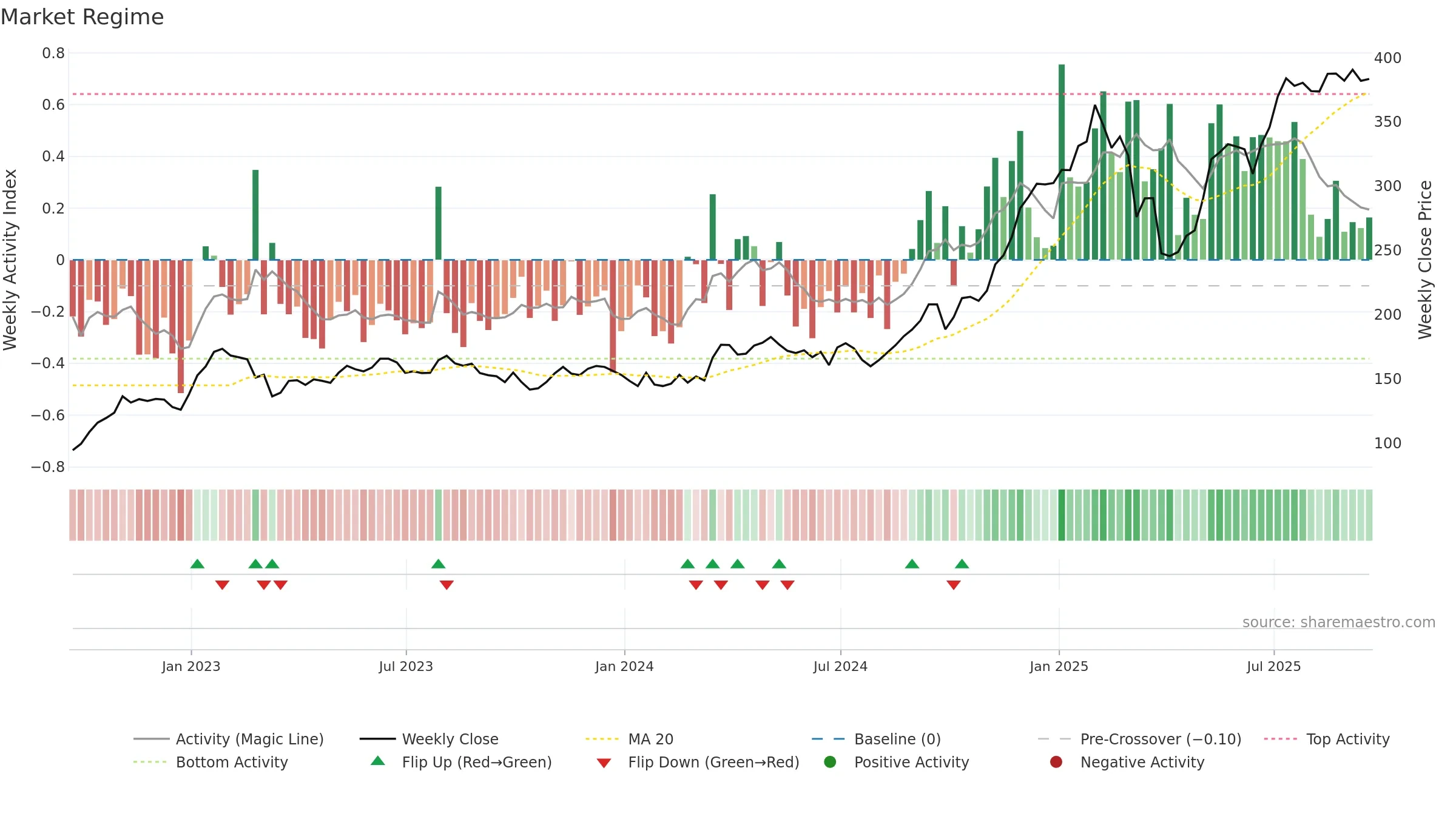1456x819 pixels.
Task: Click the red Flip Down legend triangle icon
Action: (x=604, y=763)
